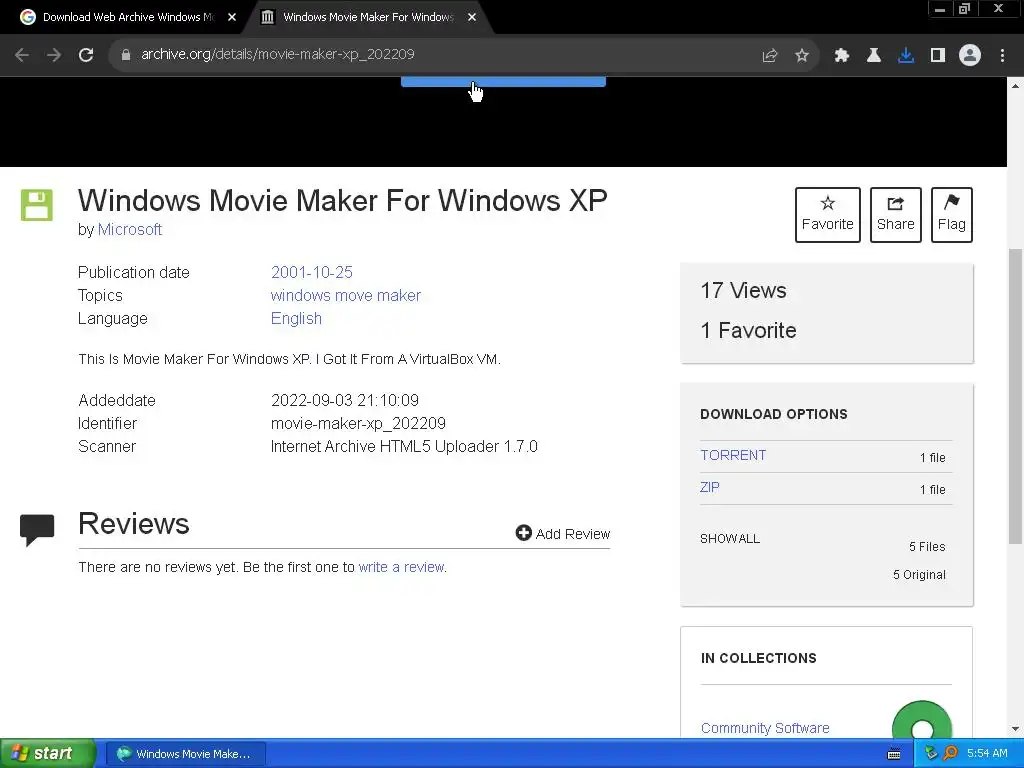Open the Windows XP start button

click(x=47, y=754)
